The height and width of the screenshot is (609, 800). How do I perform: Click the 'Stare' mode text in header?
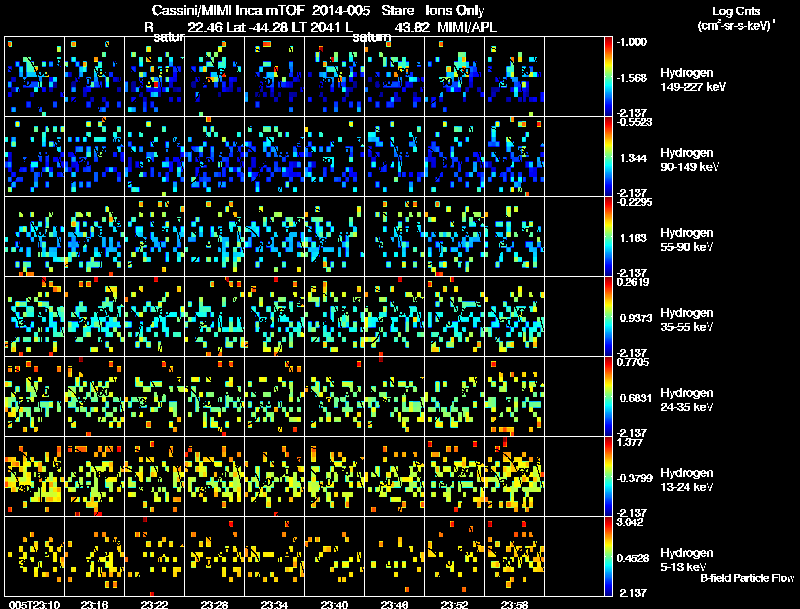point(397,11)
